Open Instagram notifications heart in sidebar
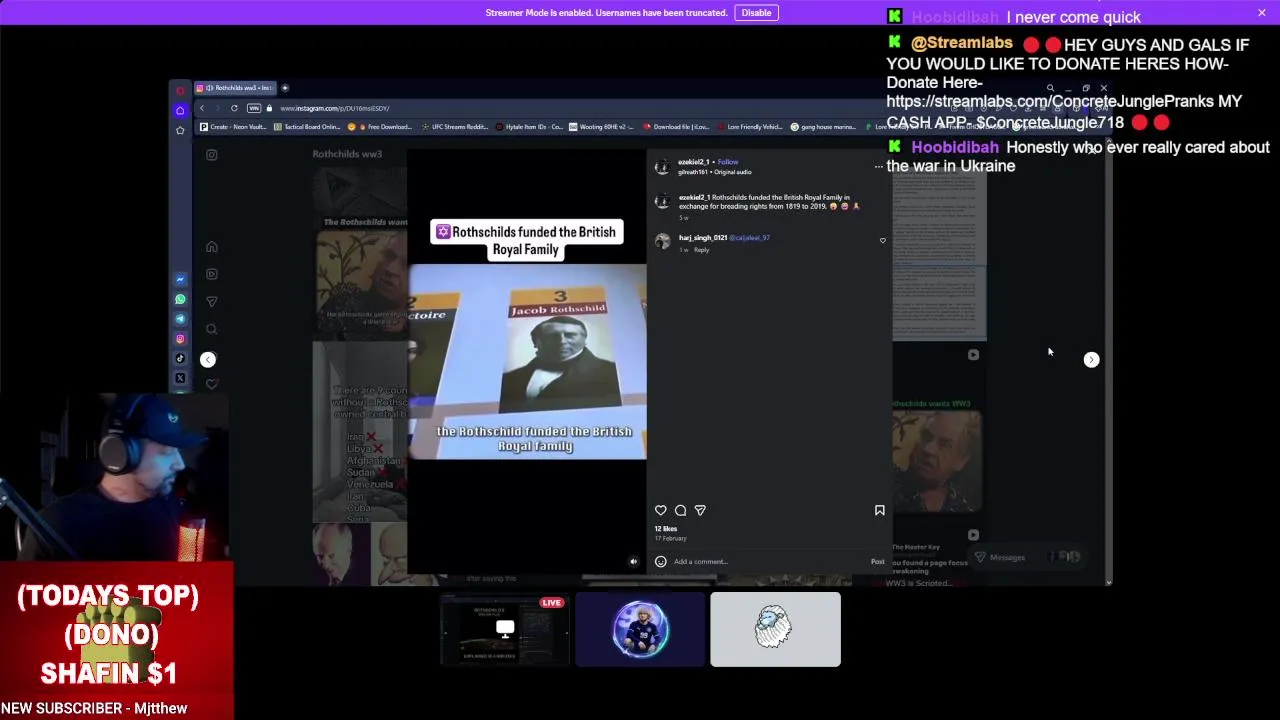 tap(211, 384)
